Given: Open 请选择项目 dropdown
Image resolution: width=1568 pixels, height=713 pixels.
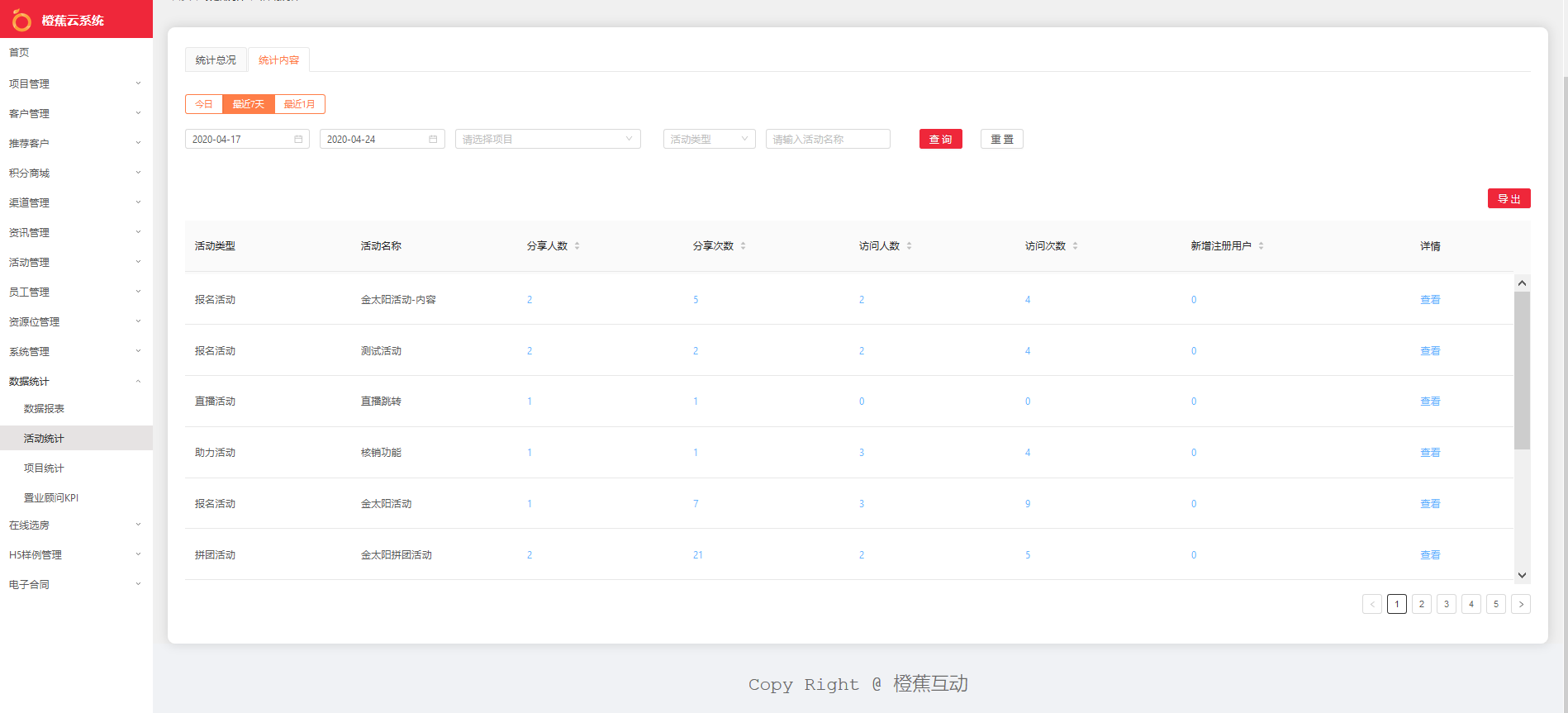Looking at the screenshot, I should (x=548, y=139).
